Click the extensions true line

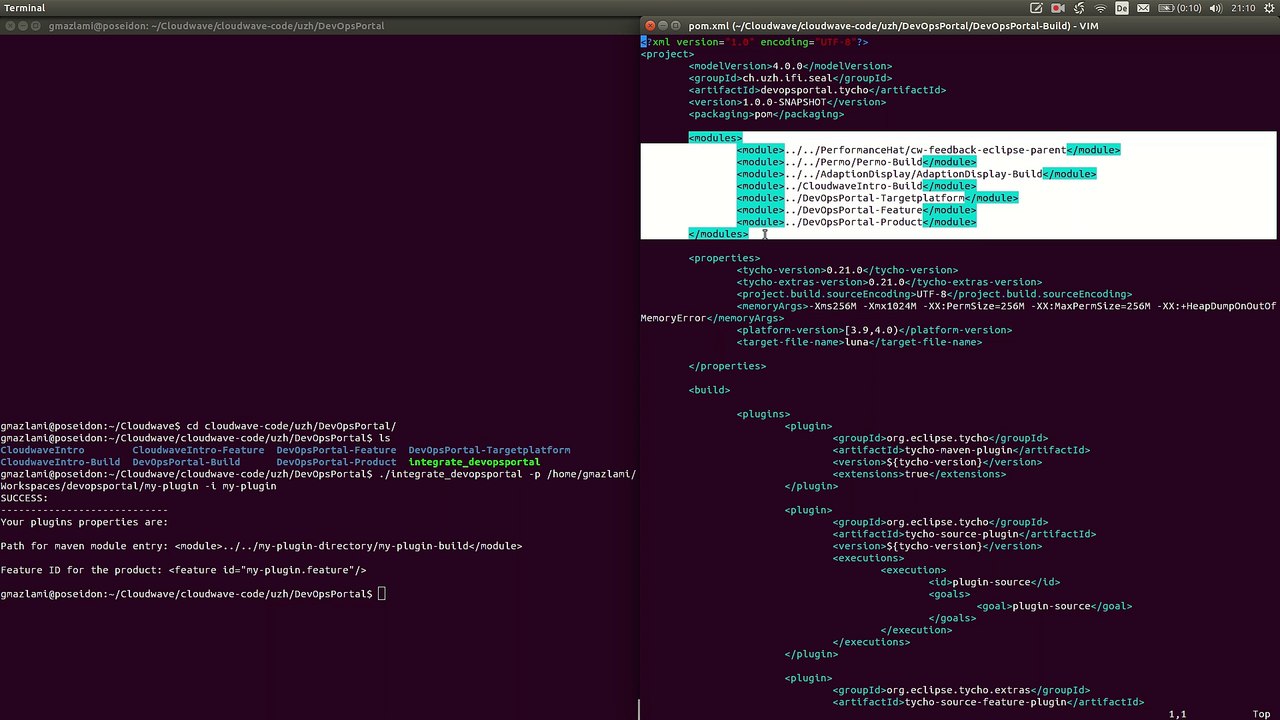point(919,474)
